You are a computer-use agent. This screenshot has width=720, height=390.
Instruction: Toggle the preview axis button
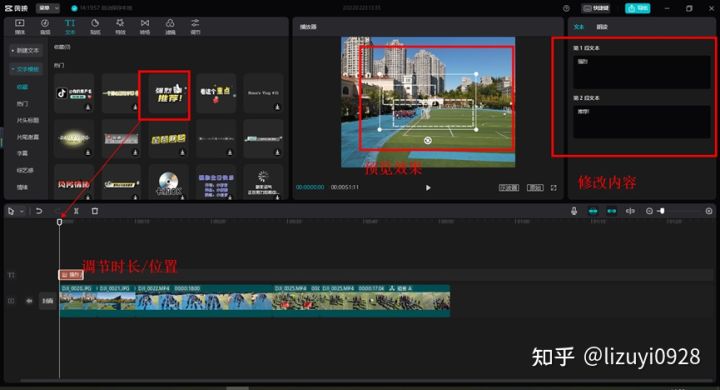click(x=630, y=211)
